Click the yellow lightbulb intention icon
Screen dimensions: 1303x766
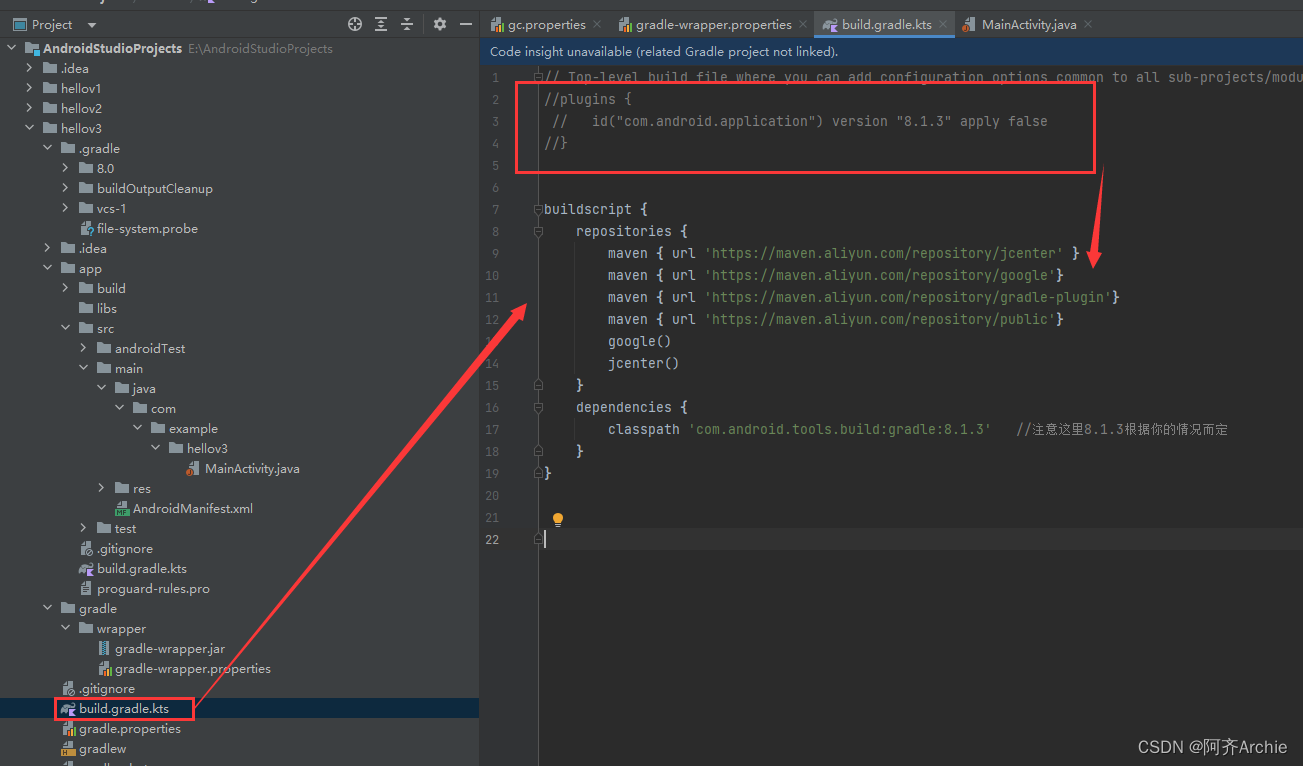pyautogui.click(x=558, y=519)
